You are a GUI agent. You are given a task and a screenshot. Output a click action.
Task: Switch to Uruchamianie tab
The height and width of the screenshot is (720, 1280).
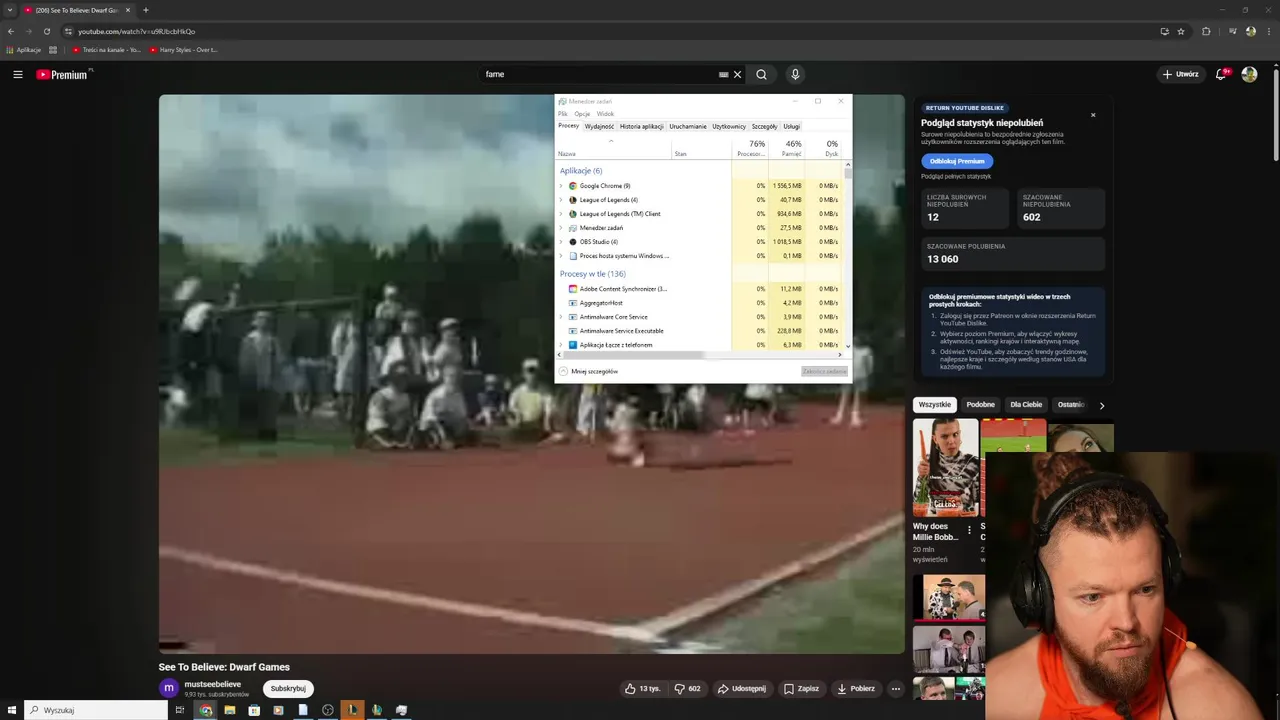688,126
